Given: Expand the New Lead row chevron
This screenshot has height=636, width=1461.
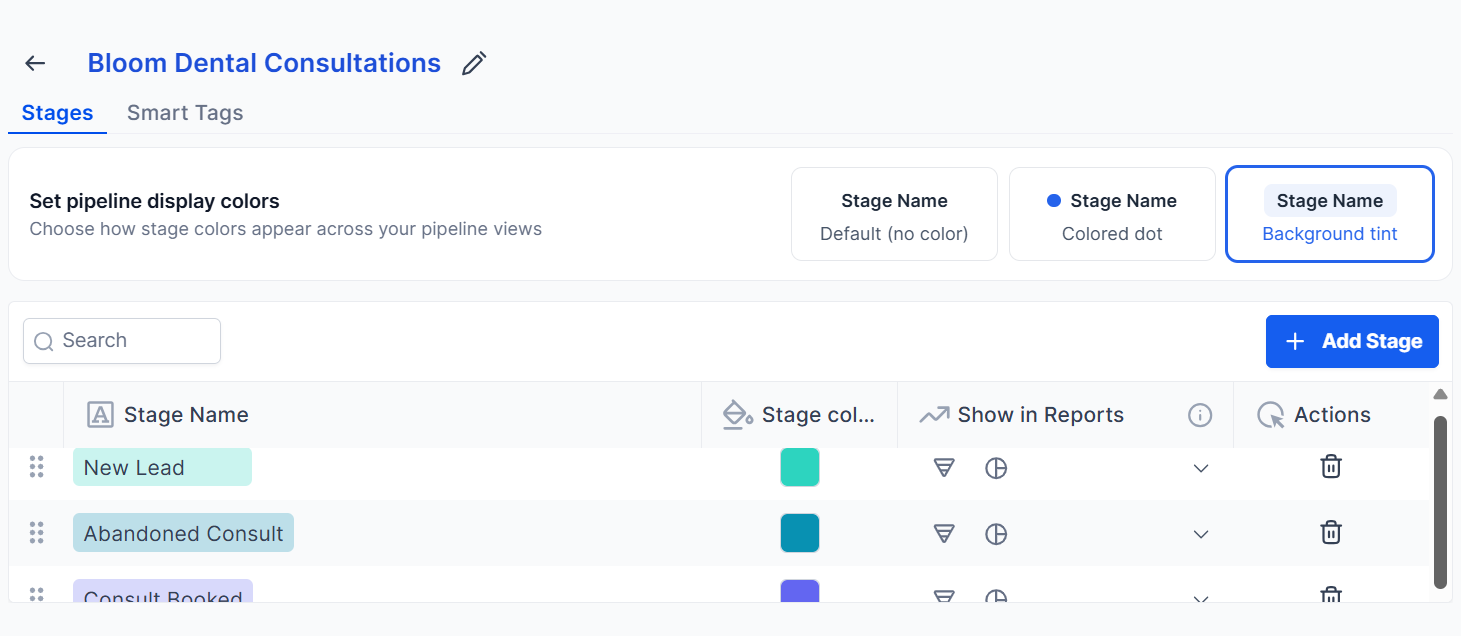Looking at the screenshot, I should pos(1201,468).
